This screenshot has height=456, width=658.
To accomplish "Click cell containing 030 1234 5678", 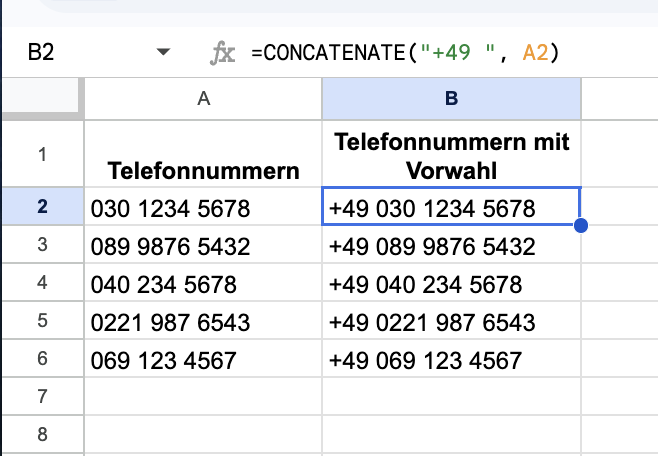I will point(203,208).
